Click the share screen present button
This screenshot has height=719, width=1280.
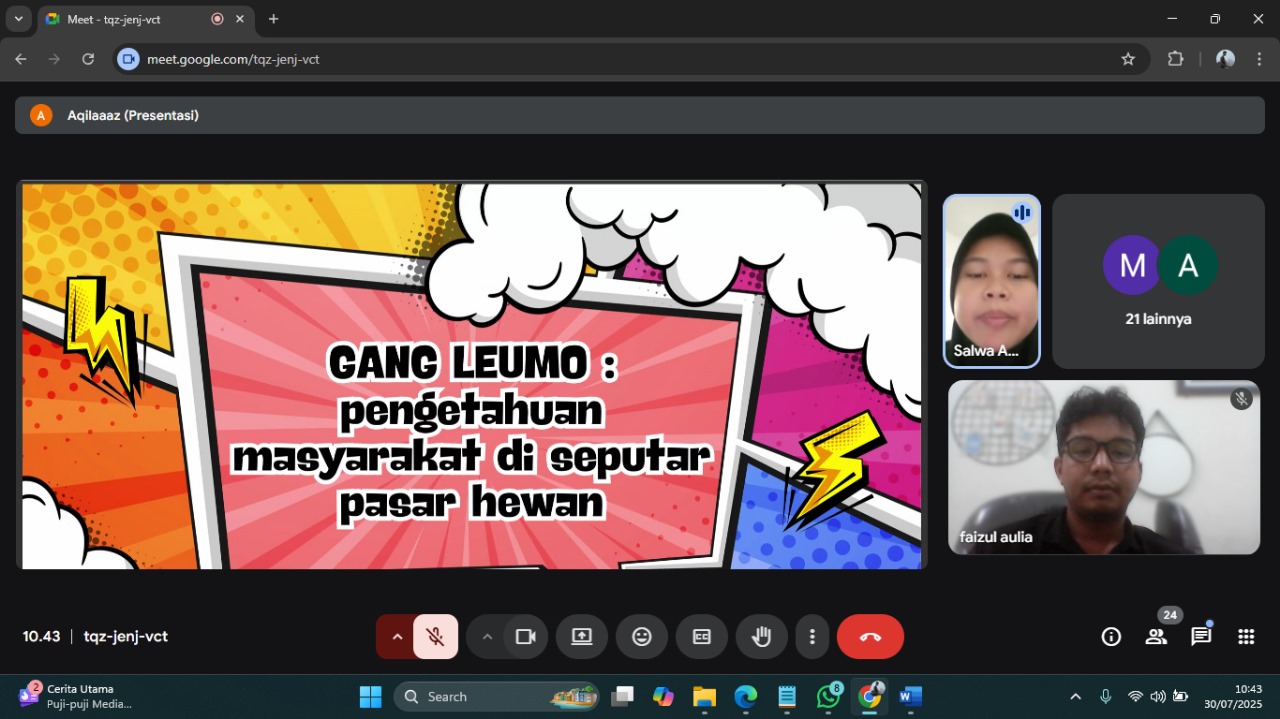[582, 637]
